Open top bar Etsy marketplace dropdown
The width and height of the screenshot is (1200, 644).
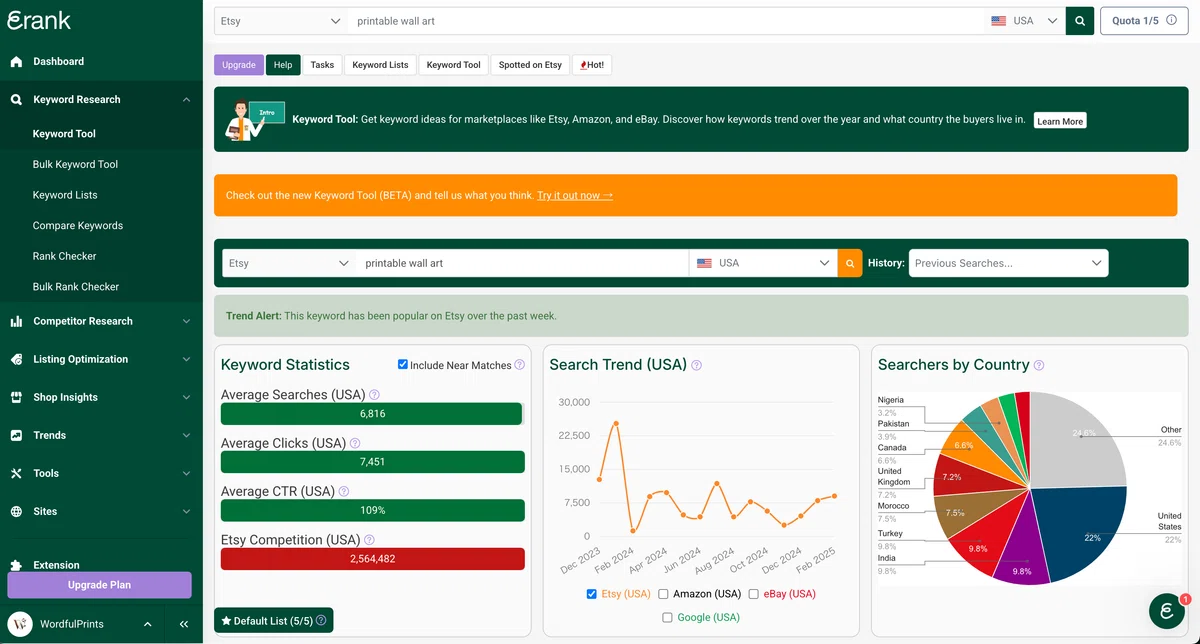tap(281, 20)
